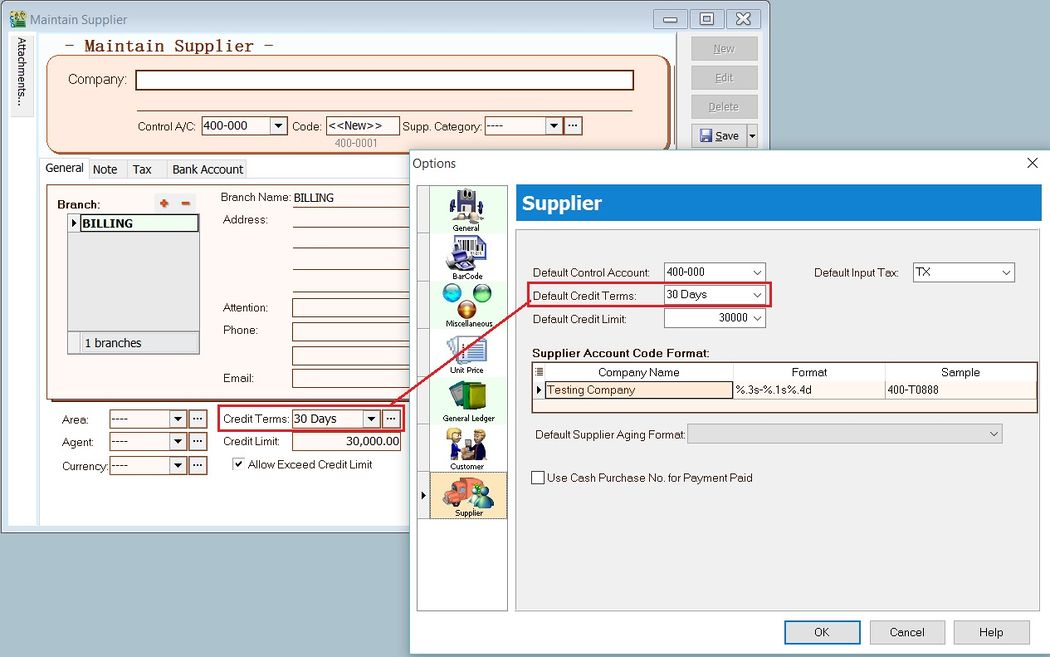Screen dimensions: 1050x657
Task: Click the Help button in Options dialog
Action: pyautogui.click(x=991, y=632)
